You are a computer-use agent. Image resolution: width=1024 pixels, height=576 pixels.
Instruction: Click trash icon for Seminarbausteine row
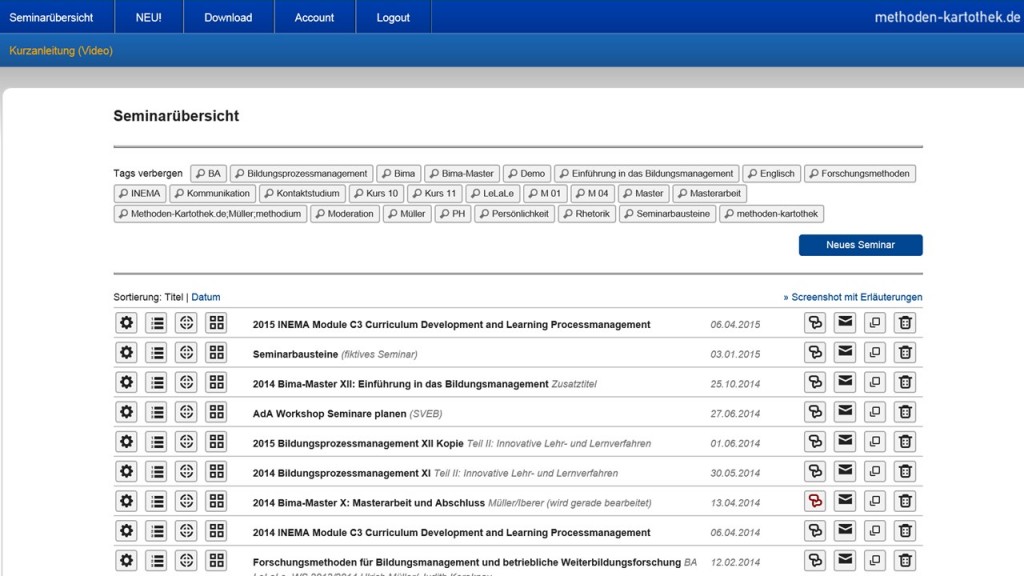pos(905,352)
